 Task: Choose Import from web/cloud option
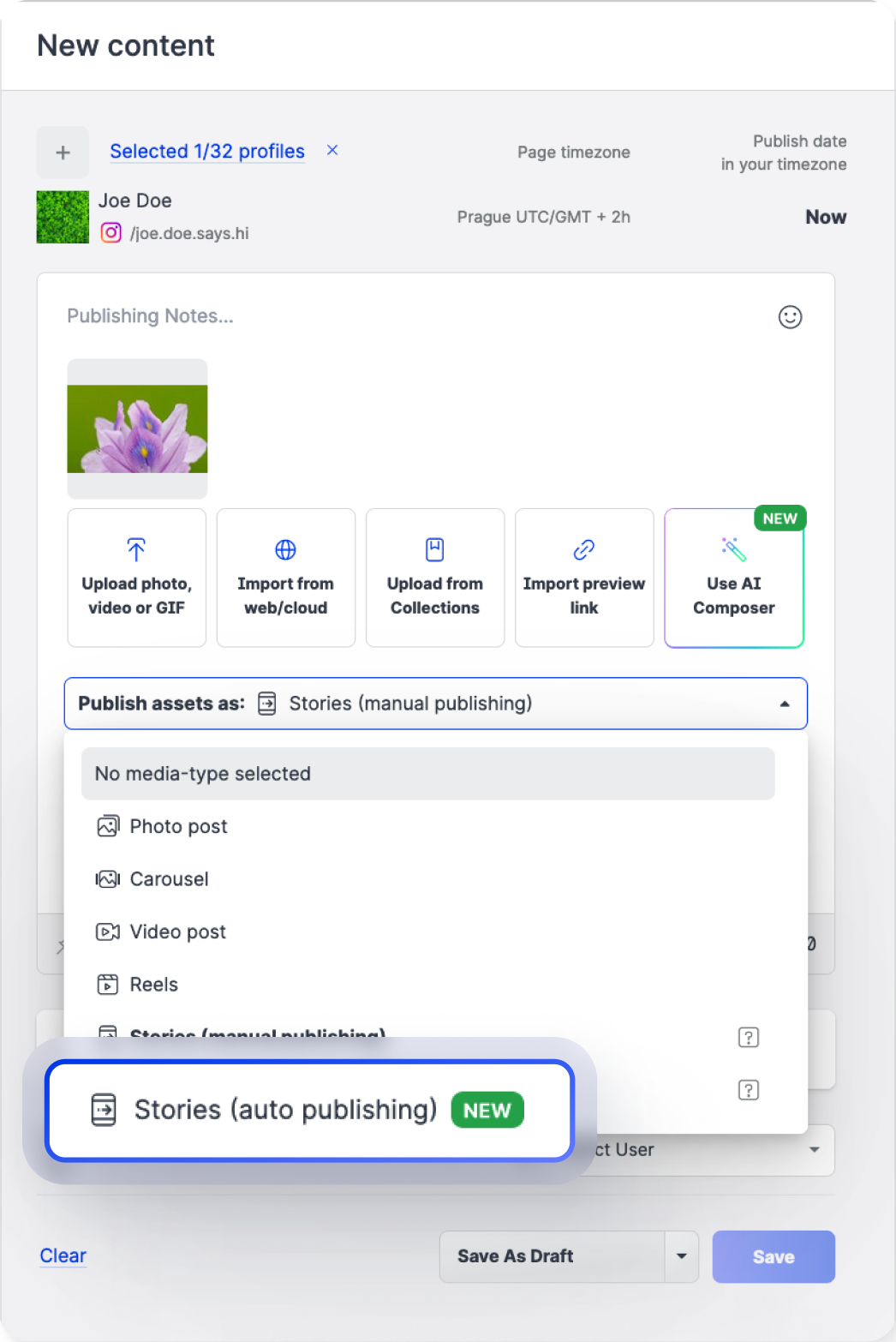[286, 578]
